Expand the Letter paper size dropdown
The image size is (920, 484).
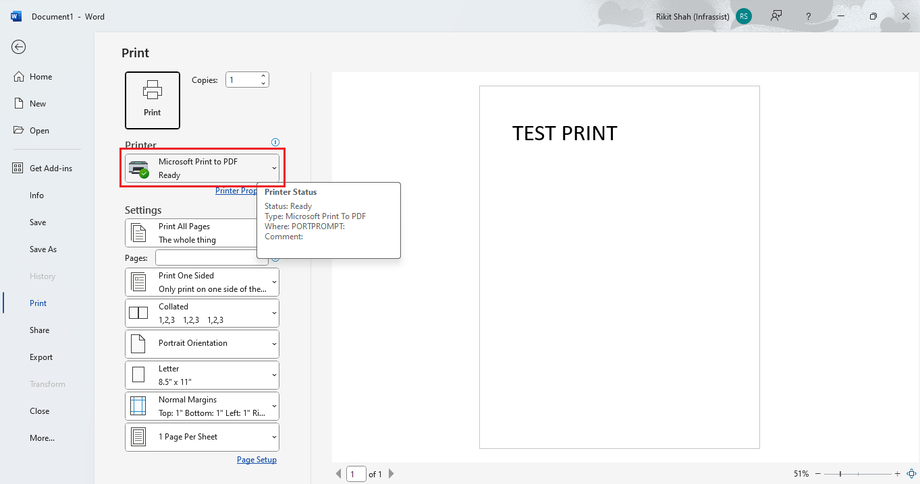click(x=202, y=375)
